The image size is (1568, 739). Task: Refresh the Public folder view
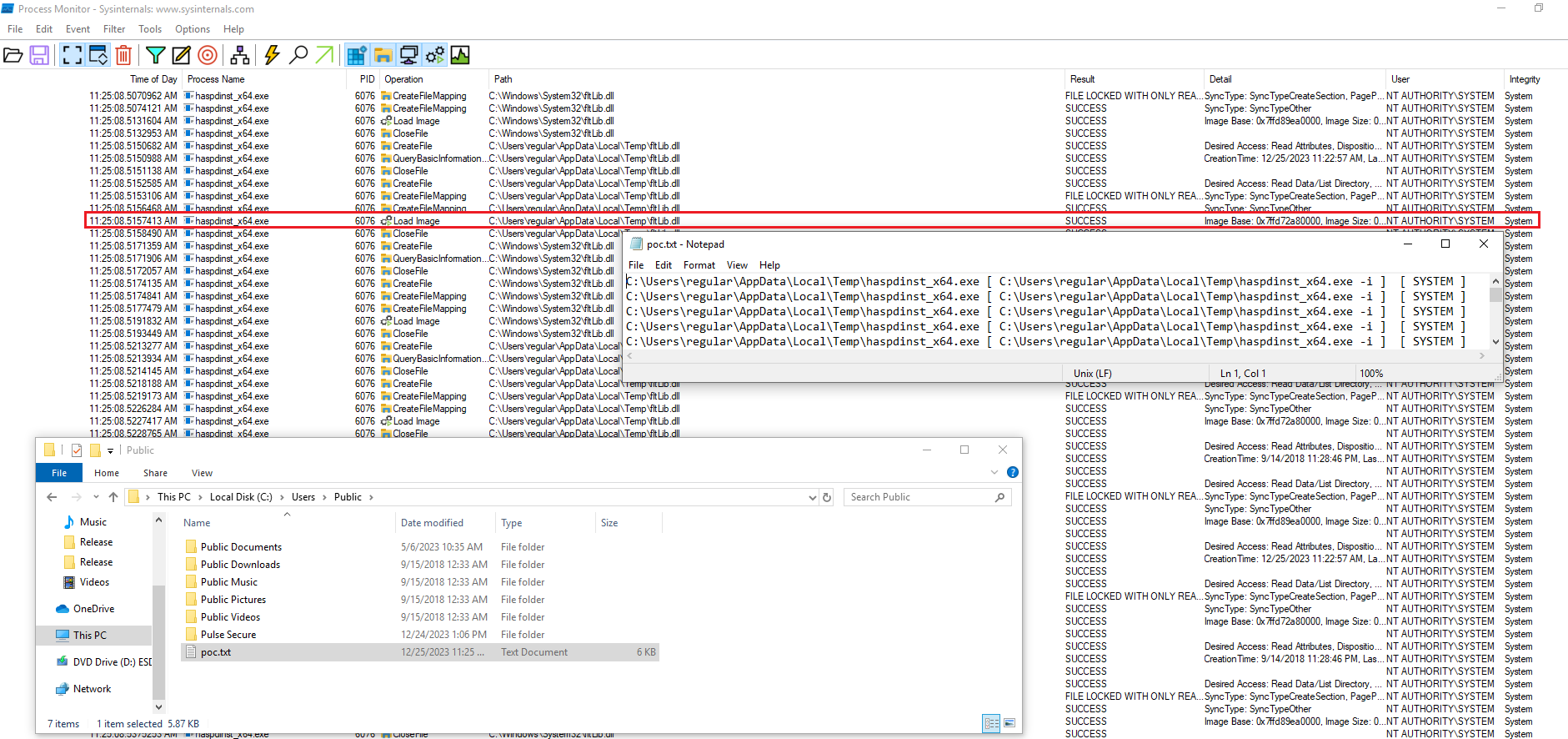827,497
